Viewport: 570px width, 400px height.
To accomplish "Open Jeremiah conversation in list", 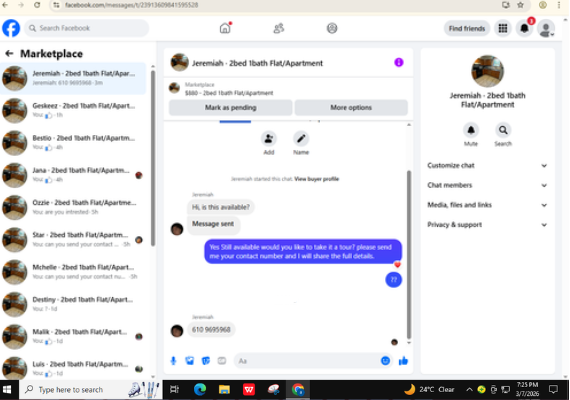I will [x=73, y=78].
